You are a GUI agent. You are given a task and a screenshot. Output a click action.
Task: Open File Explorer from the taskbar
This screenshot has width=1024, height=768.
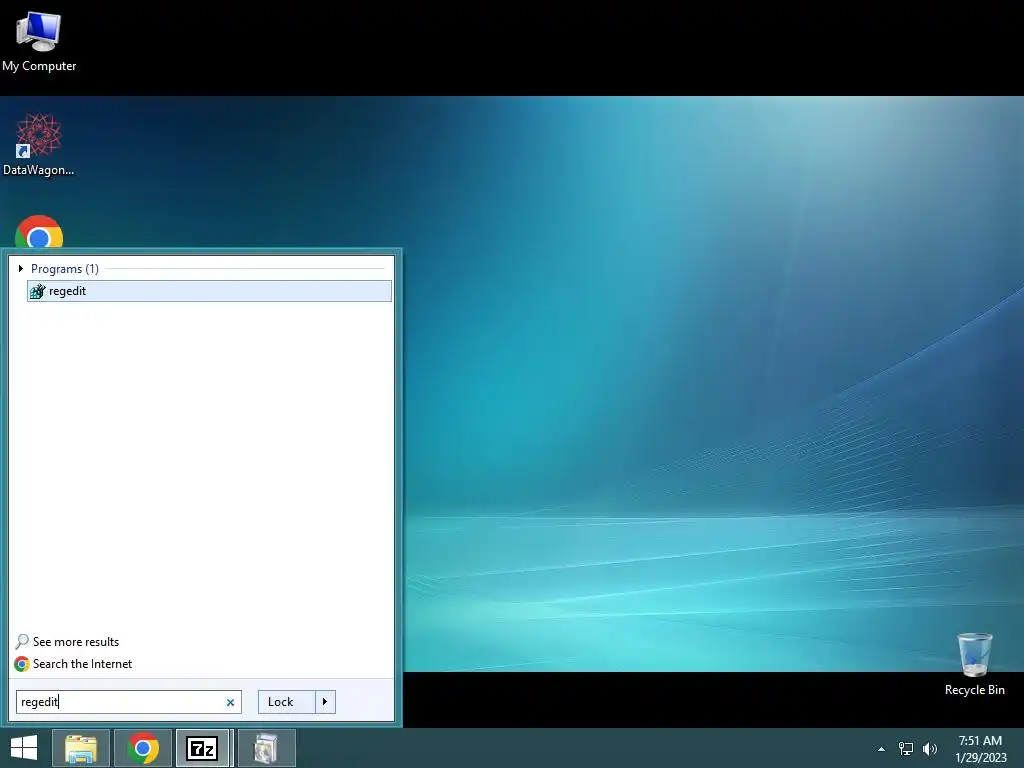point(81,748)
